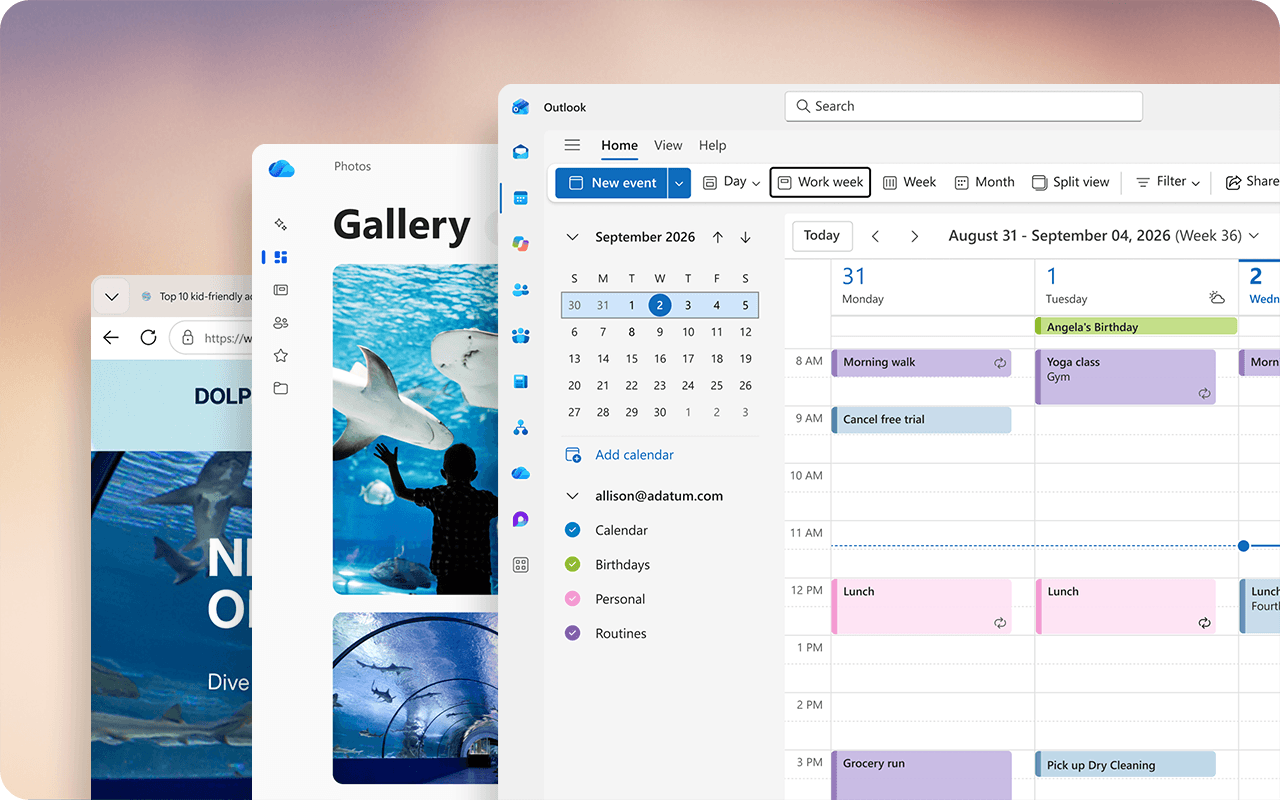
Task: Go to next month in mini calendar
Action: [x=745, y=237]
